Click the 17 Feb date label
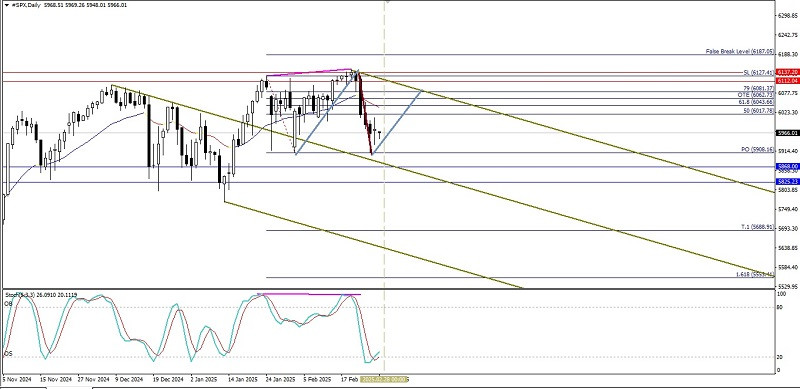 [x=349, y=380]
